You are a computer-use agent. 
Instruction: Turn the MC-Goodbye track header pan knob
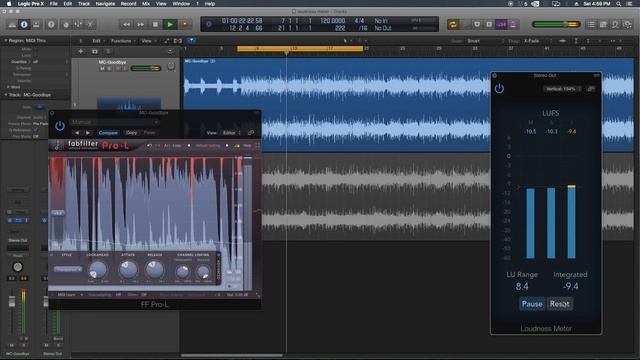171,66
